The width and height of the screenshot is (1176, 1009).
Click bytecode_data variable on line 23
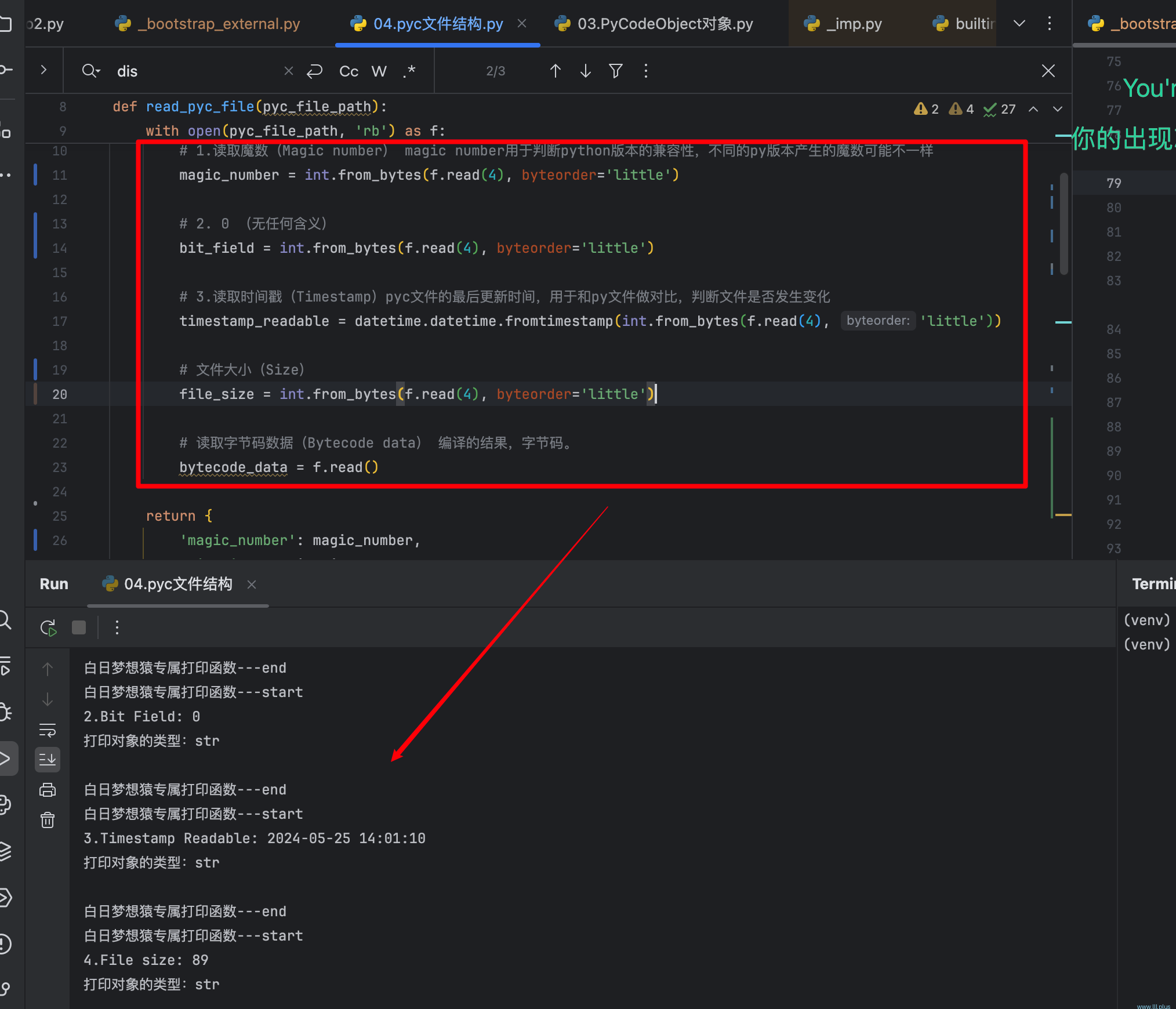pos(233,467)
